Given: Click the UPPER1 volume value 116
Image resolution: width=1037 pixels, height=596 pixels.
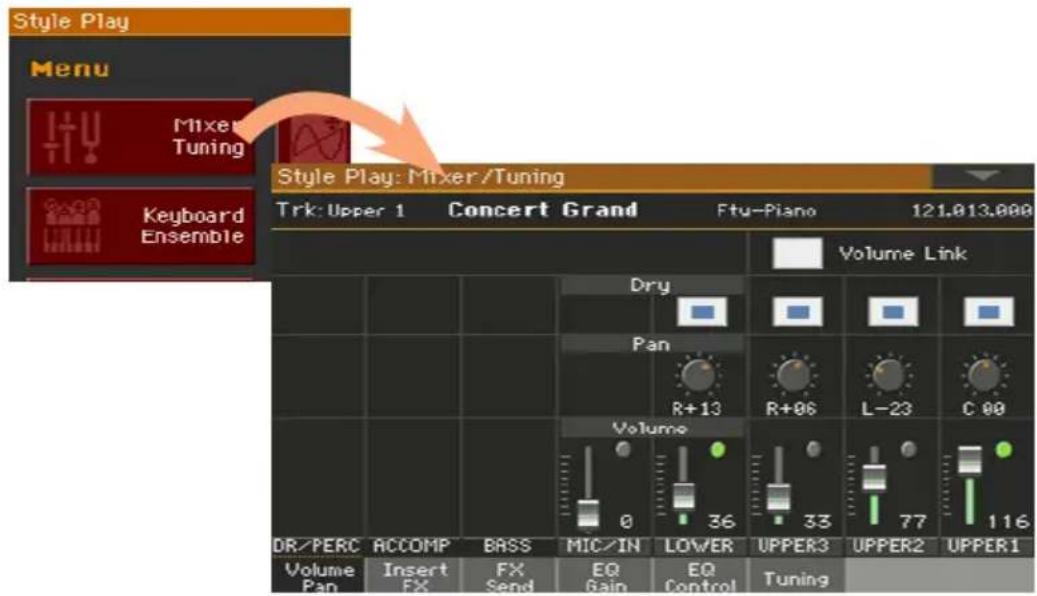Looking at the screenshot, I should (x=1008, y=522).
